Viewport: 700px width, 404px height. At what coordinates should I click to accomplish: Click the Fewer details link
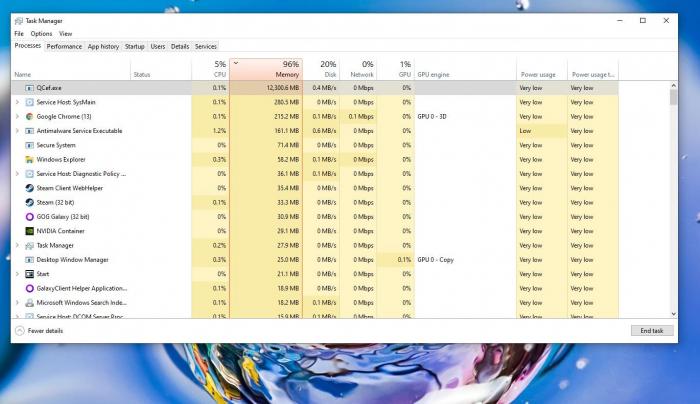pyautogui.click(x=45, y=331)
